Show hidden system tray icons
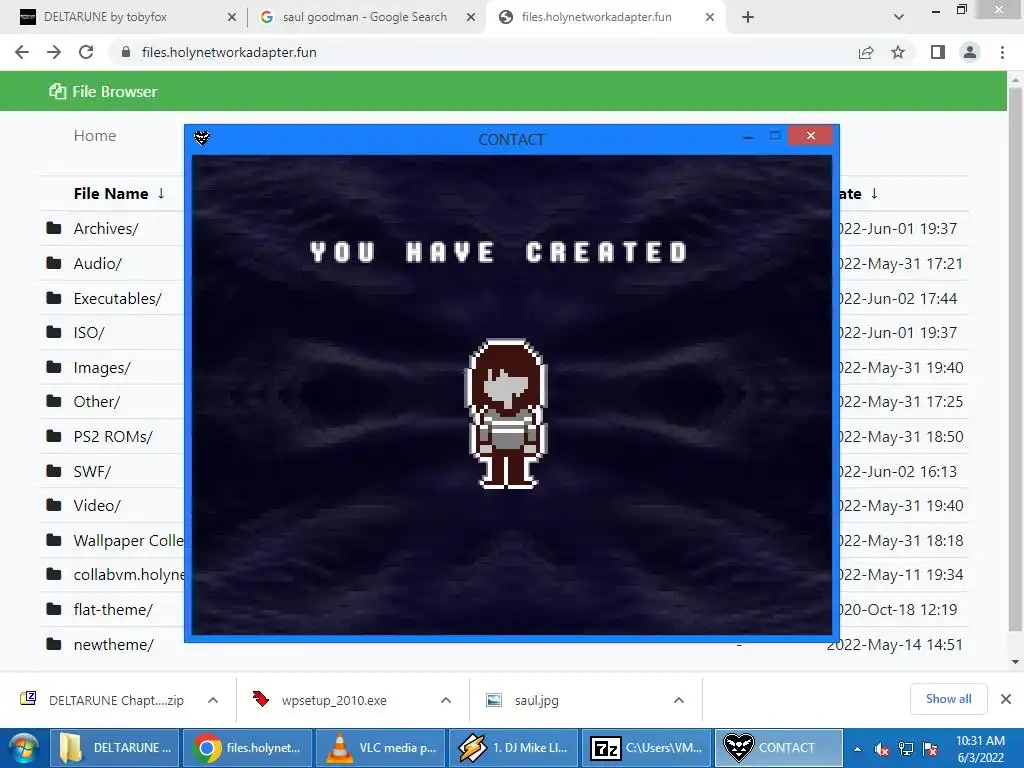This screenshot has width=1024, height=768. (x=857, y=749)
